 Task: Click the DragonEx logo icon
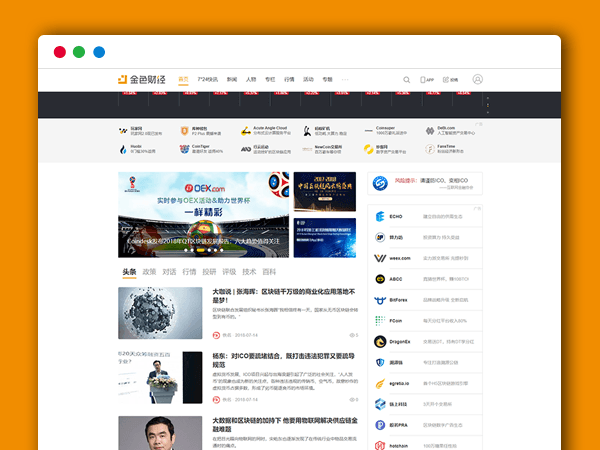point(380,341)
